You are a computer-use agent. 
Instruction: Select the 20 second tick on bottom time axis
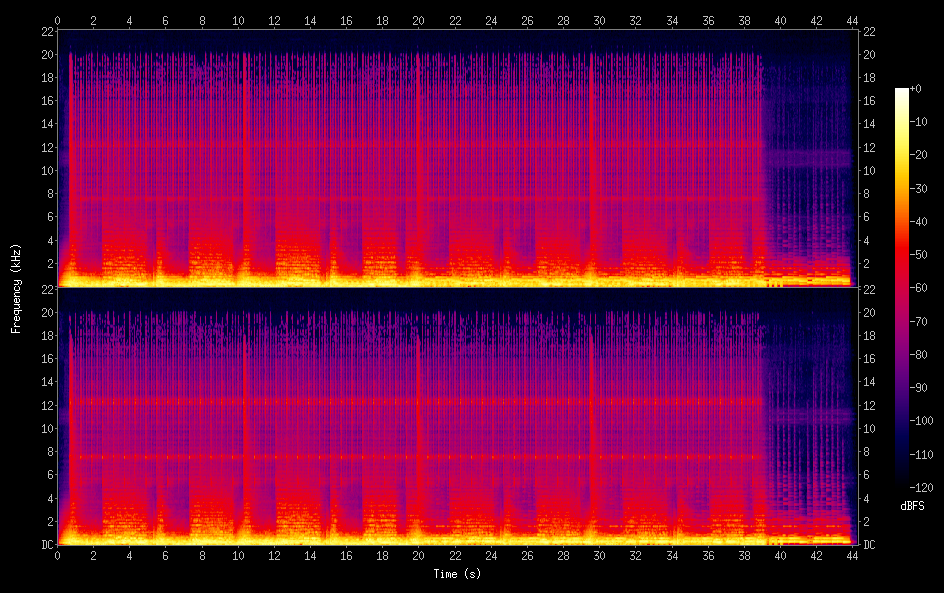coord(419,554)
